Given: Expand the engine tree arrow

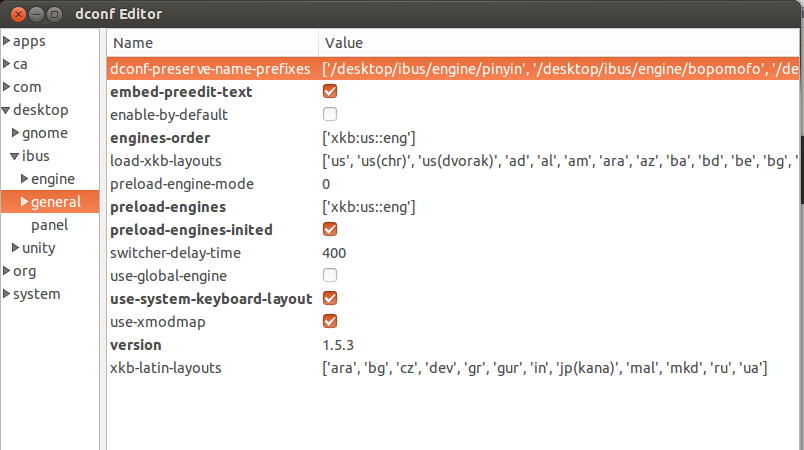Looking at the screenshot, I should click(x=24, y=178).
